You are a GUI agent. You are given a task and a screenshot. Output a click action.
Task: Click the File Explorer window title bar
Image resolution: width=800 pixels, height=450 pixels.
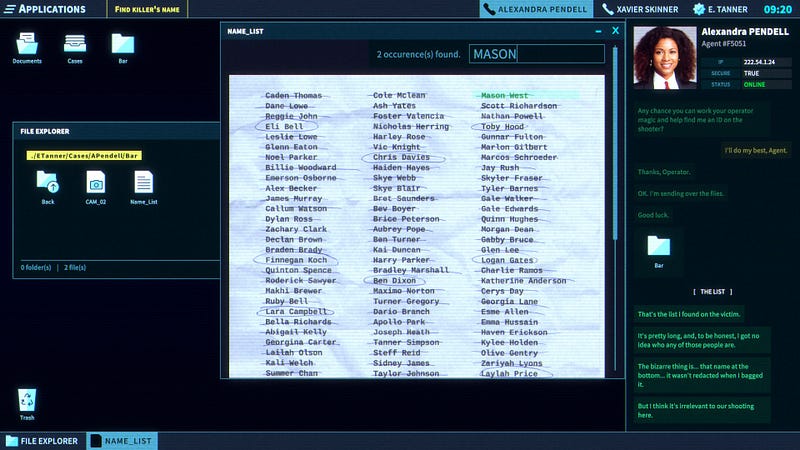pos(116,131)
